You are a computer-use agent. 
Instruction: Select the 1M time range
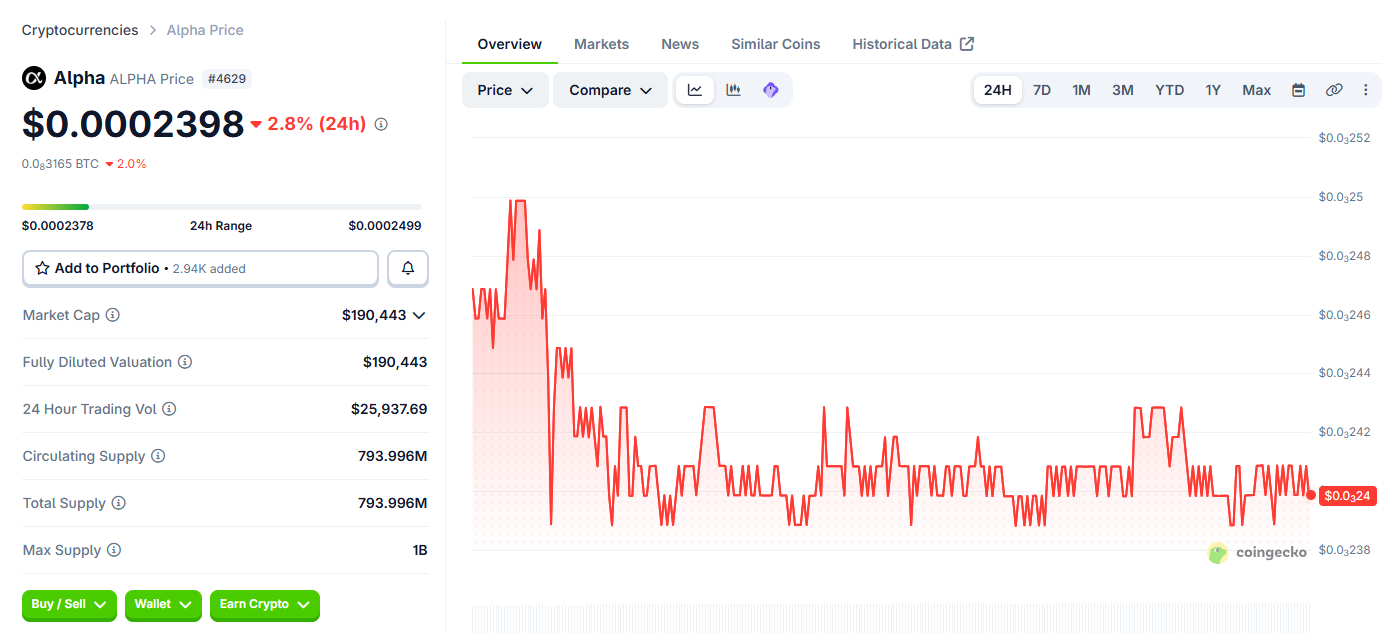[1081, 90]
